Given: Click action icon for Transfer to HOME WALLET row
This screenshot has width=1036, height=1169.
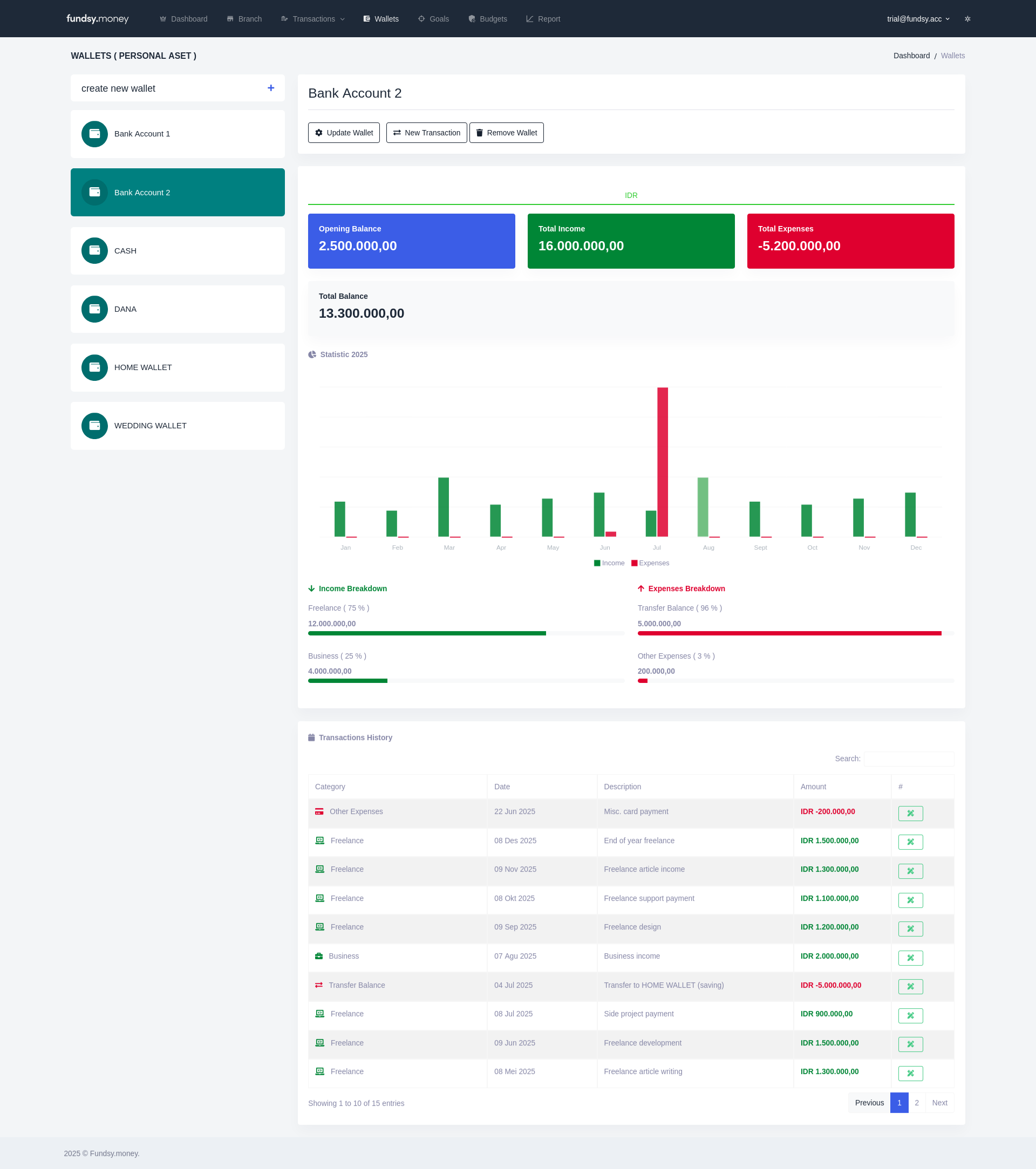Looking at the screenshot, I should coord(910,986).
